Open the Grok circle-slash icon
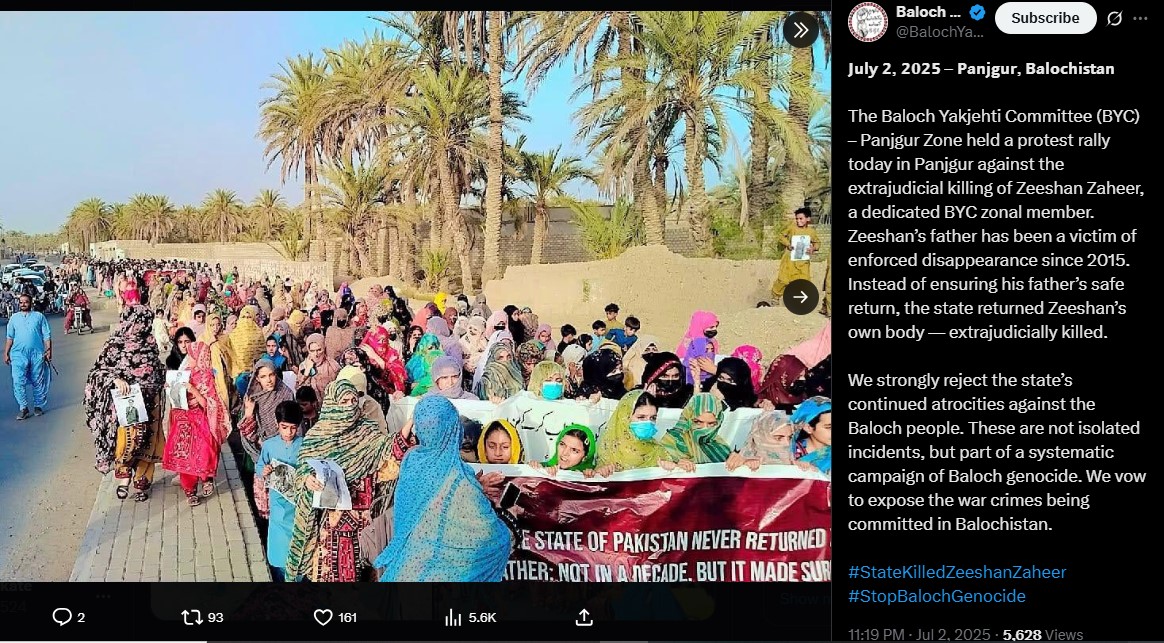The width and height of the screenshot is (1164, 643). coord(1114,19)
